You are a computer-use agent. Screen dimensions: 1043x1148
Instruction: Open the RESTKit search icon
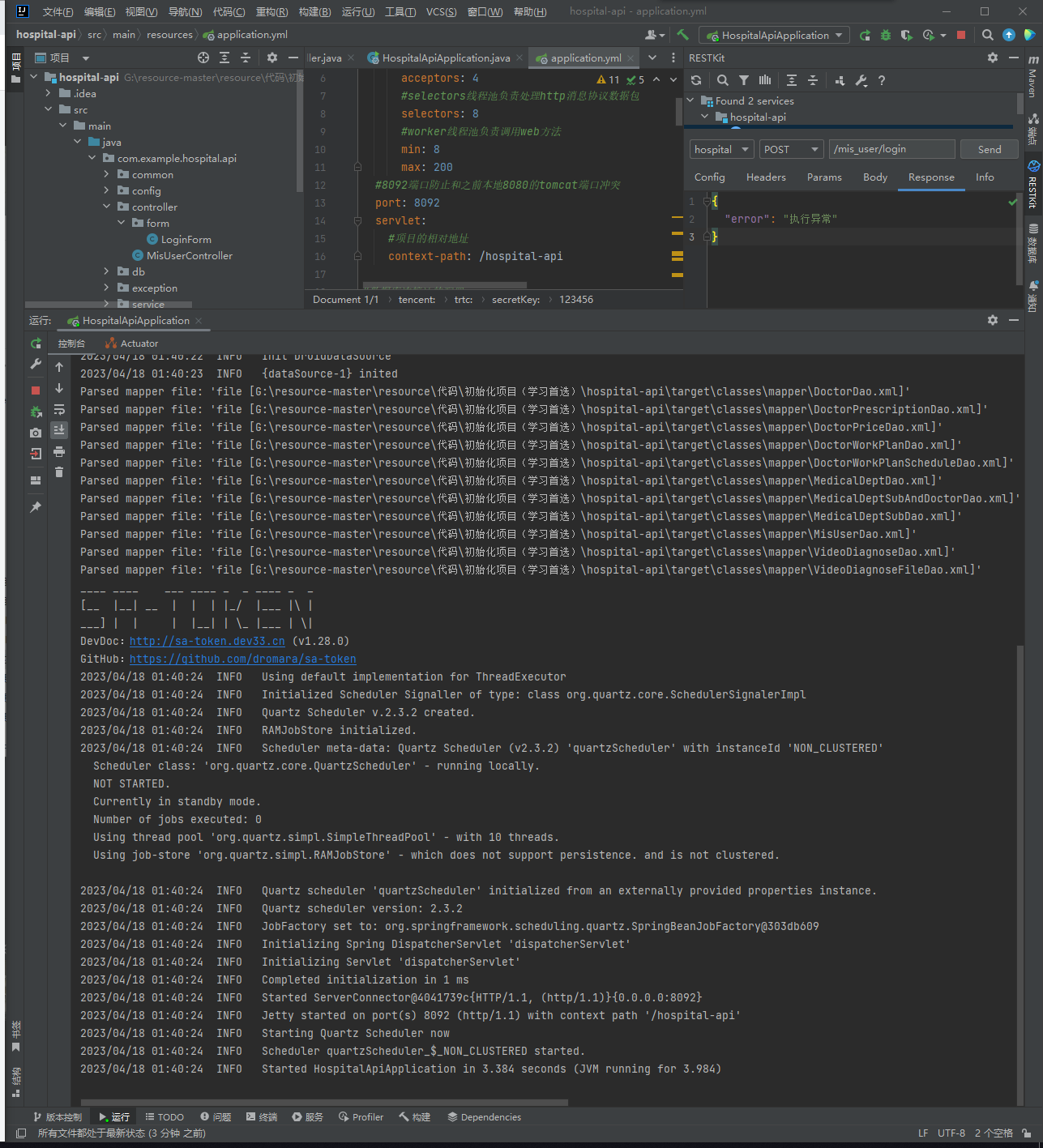(x=722, y=80)
